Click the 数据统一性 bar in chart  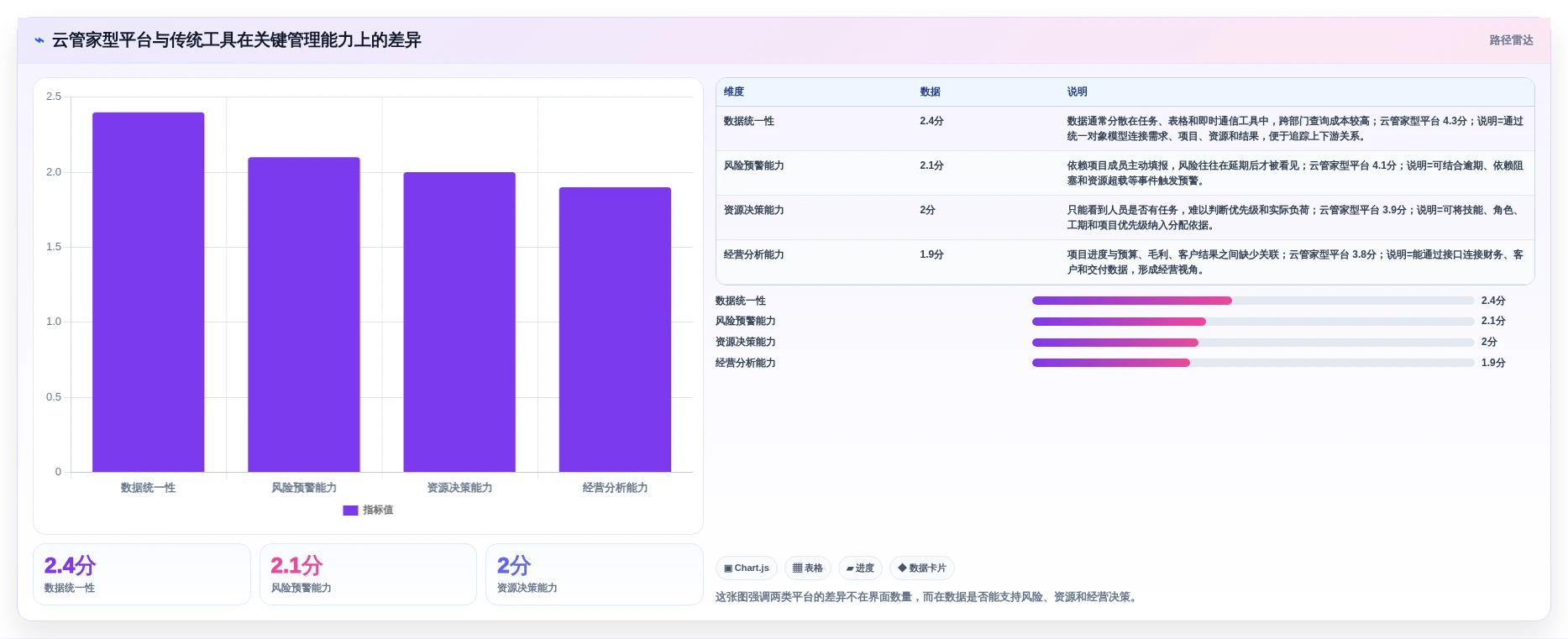click(149, 291)
